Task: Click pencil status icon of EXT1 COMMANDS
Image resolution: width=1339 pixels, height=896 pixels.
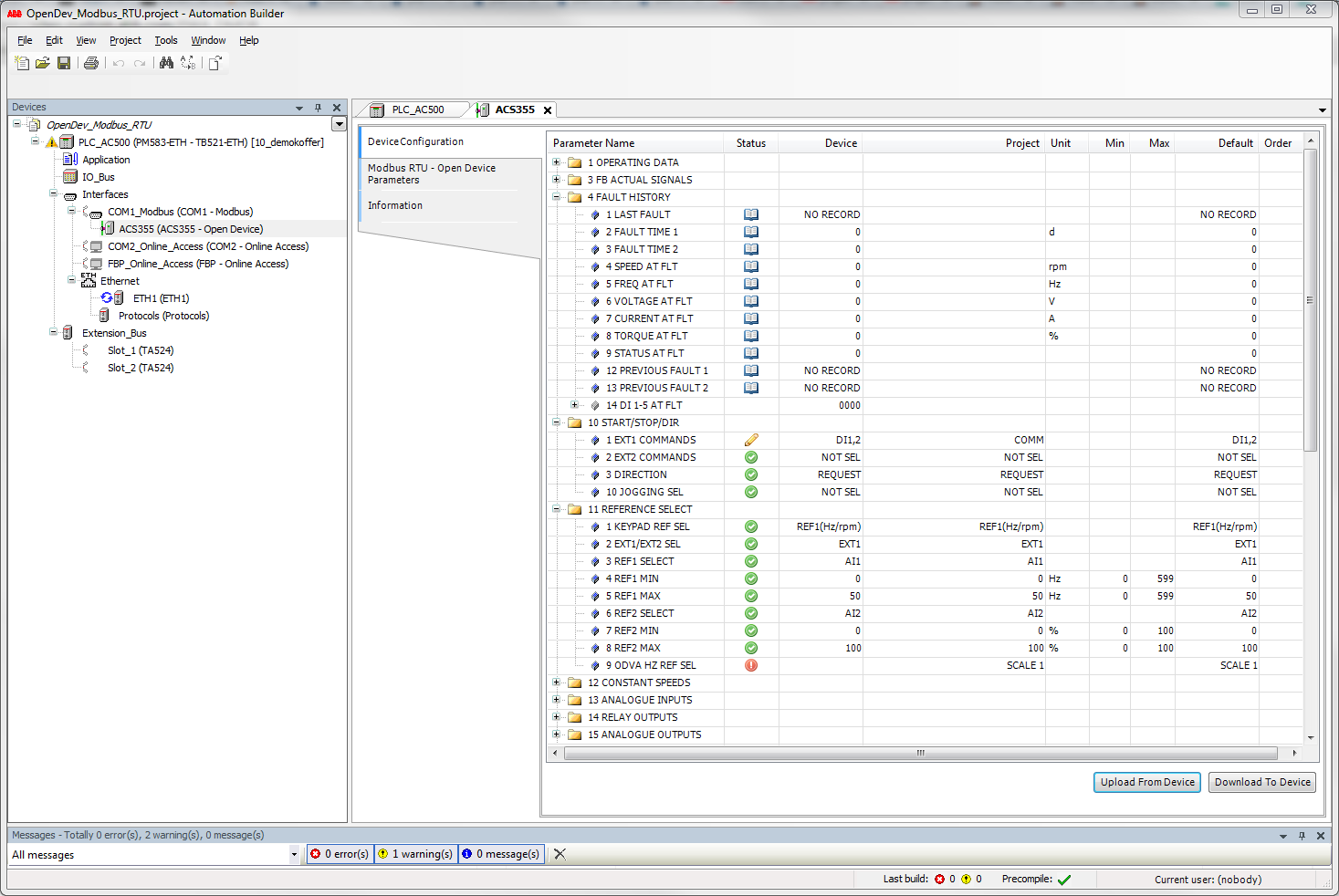Action: point(751,440)
